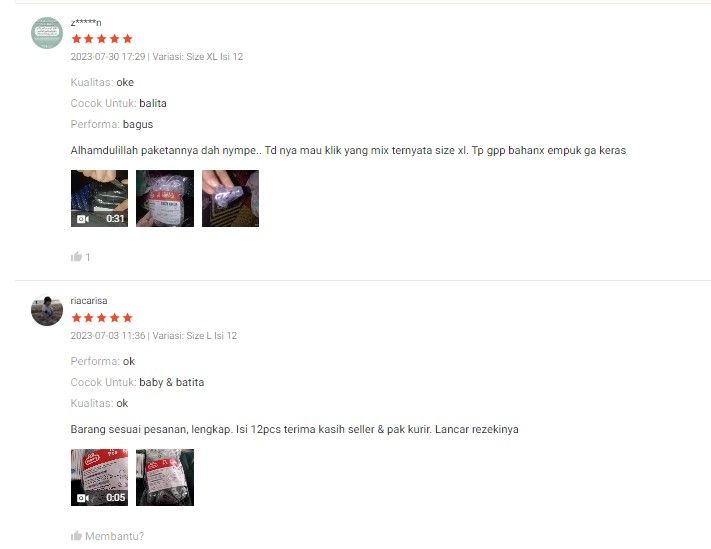Play the 0:05 review video thumbnail

pyautogui.click(x=99, y=477)
